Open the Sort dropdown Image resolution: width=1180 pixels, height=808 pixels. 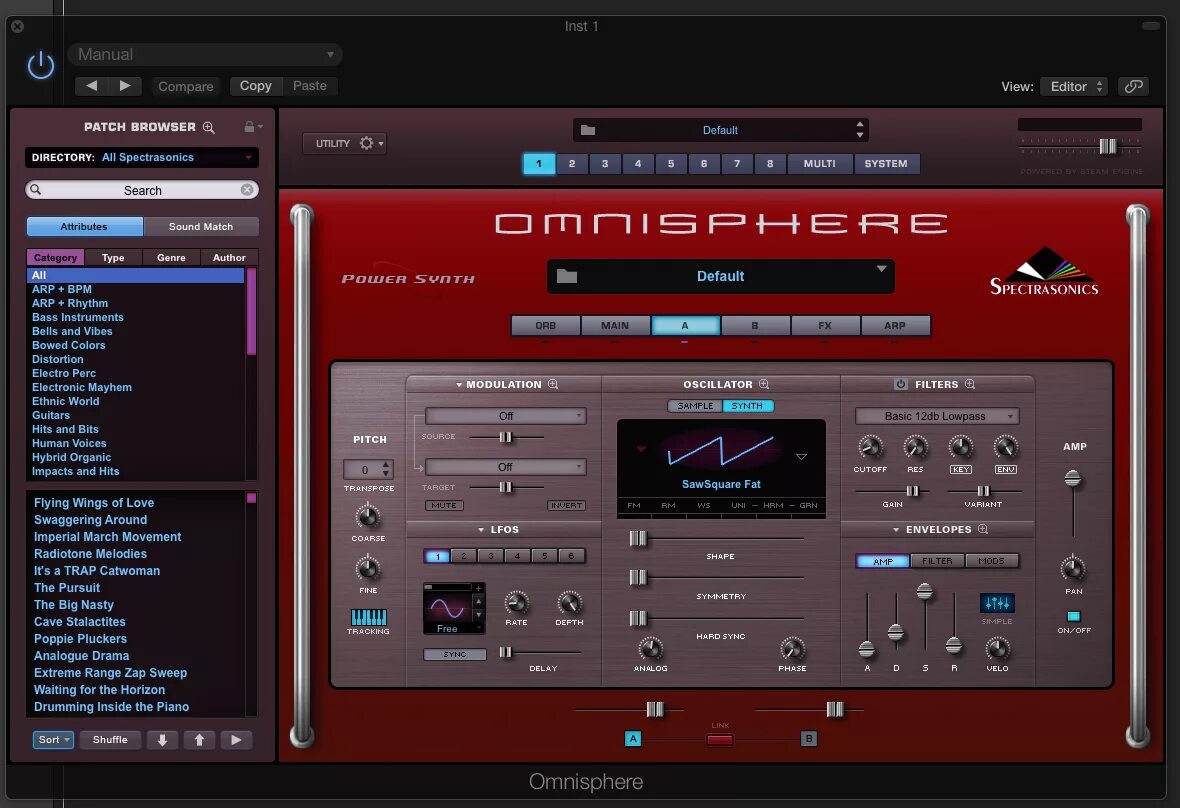53,740
